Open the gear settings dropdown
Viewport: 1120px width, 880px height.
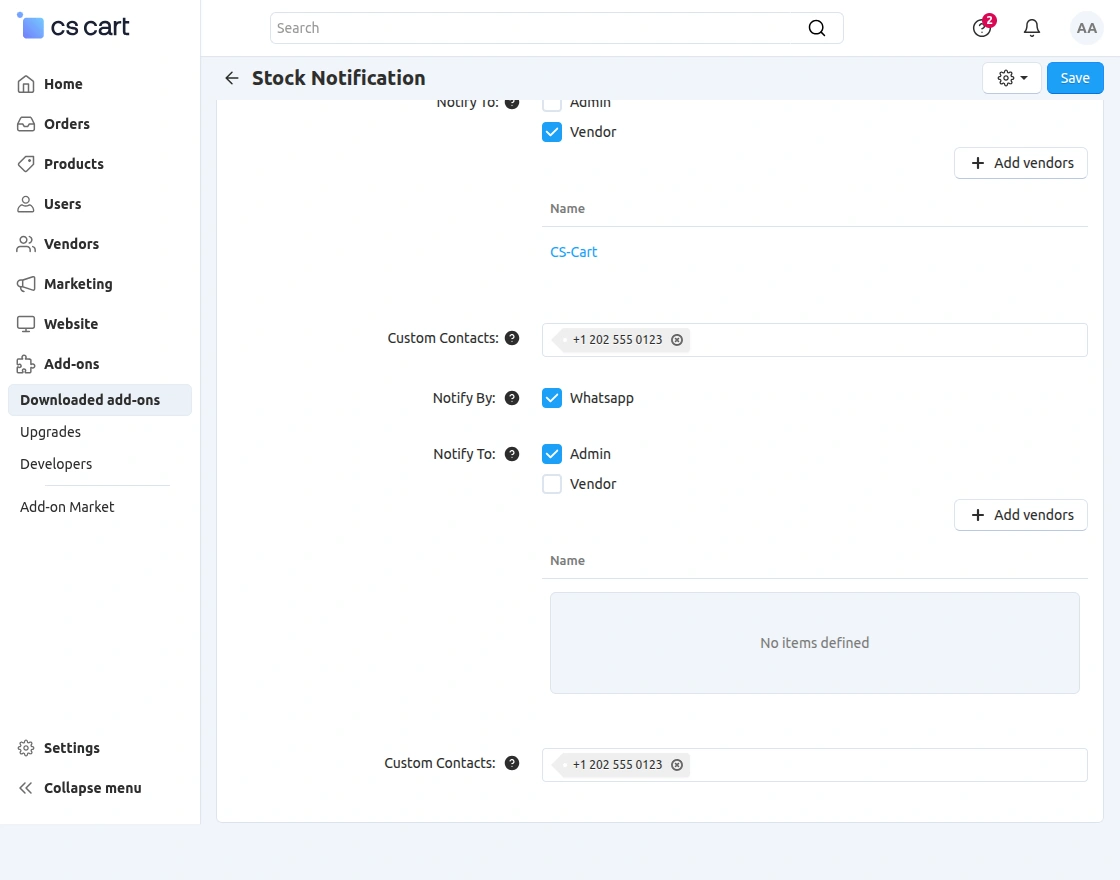[1011, 78]
